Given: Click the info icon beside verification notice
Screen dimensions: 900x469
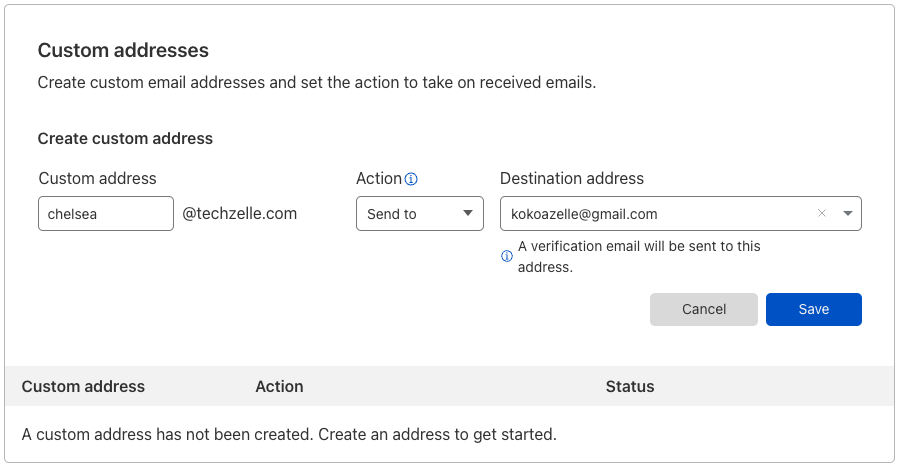Looking at the screenshot, I should (x=507, y=256).
